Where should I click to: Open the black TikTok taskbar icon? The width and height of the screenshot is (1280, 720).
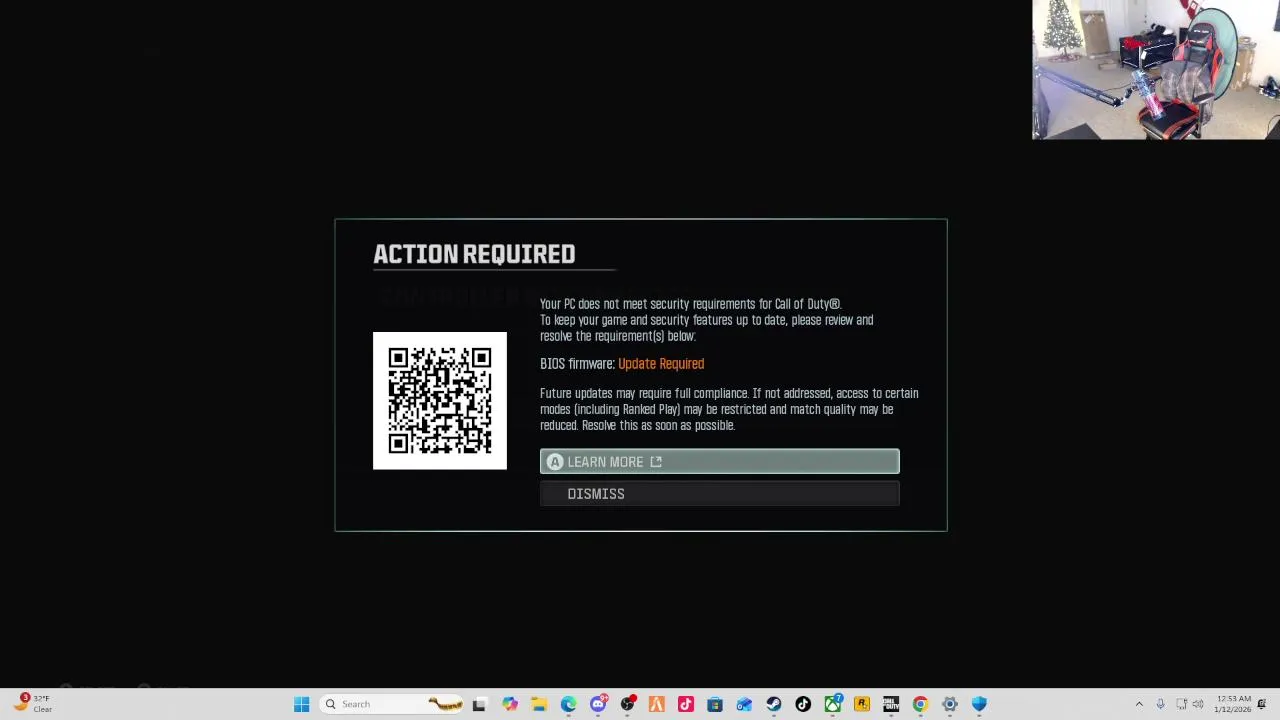coord(803,704)
